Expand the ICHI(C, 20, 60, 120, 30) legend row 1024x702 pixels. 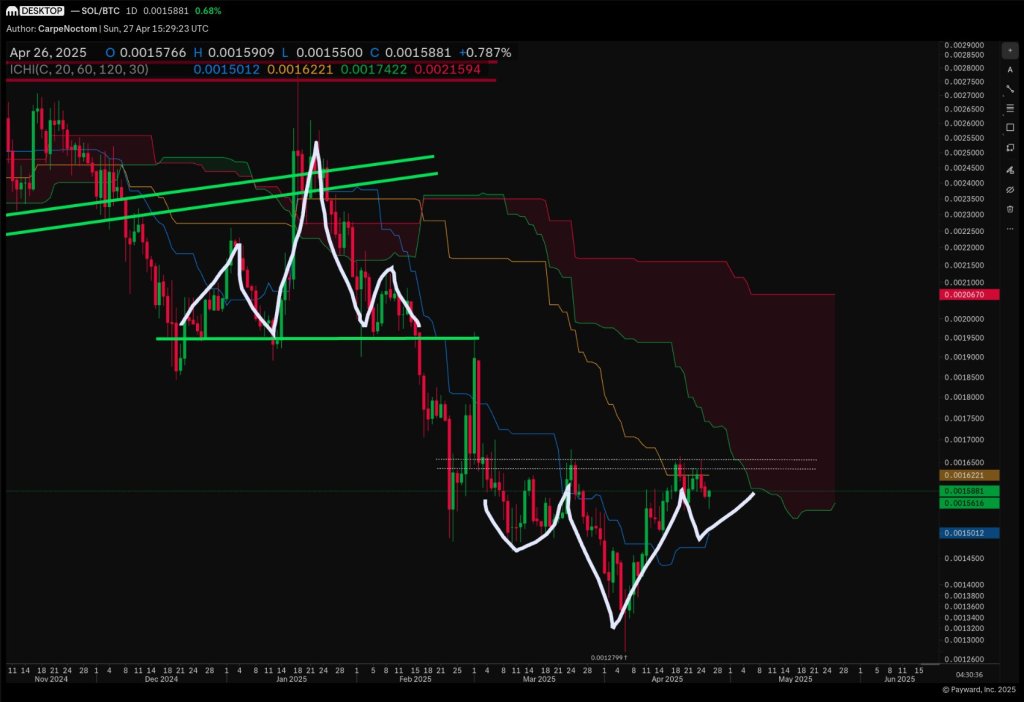80,70
